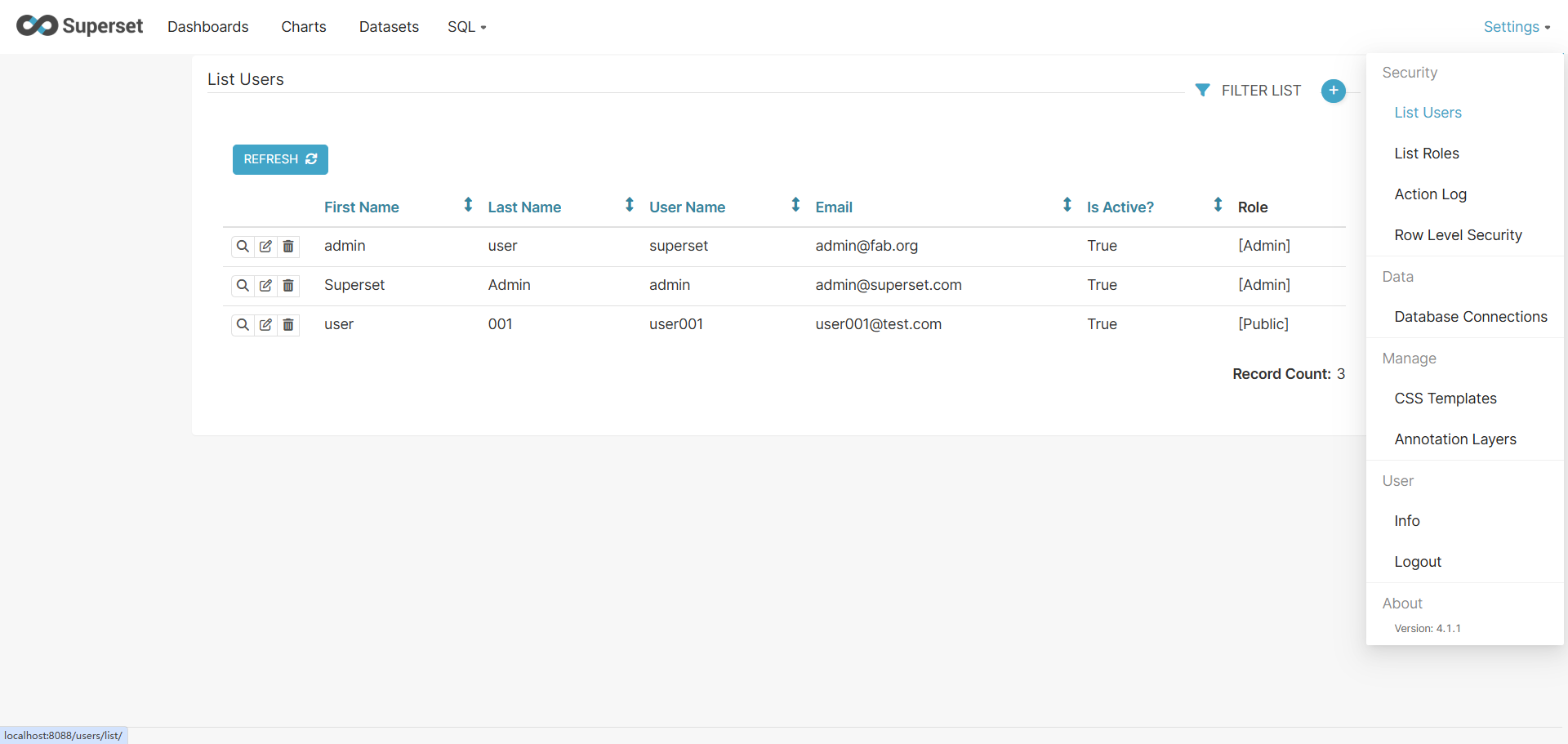The width and height of the screenshot is (1568, 744).
Task: Edit the admin@superset.com user record
Action: pos(265,285)
